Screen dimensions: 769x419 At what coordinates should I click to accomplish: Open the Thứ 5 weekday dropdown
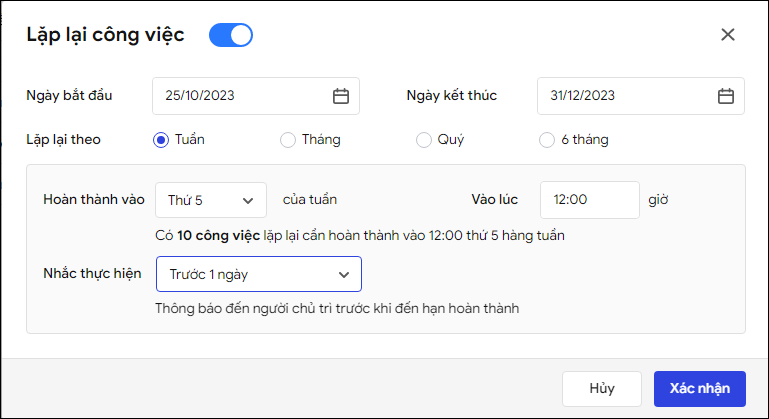[x=211, y=200]
